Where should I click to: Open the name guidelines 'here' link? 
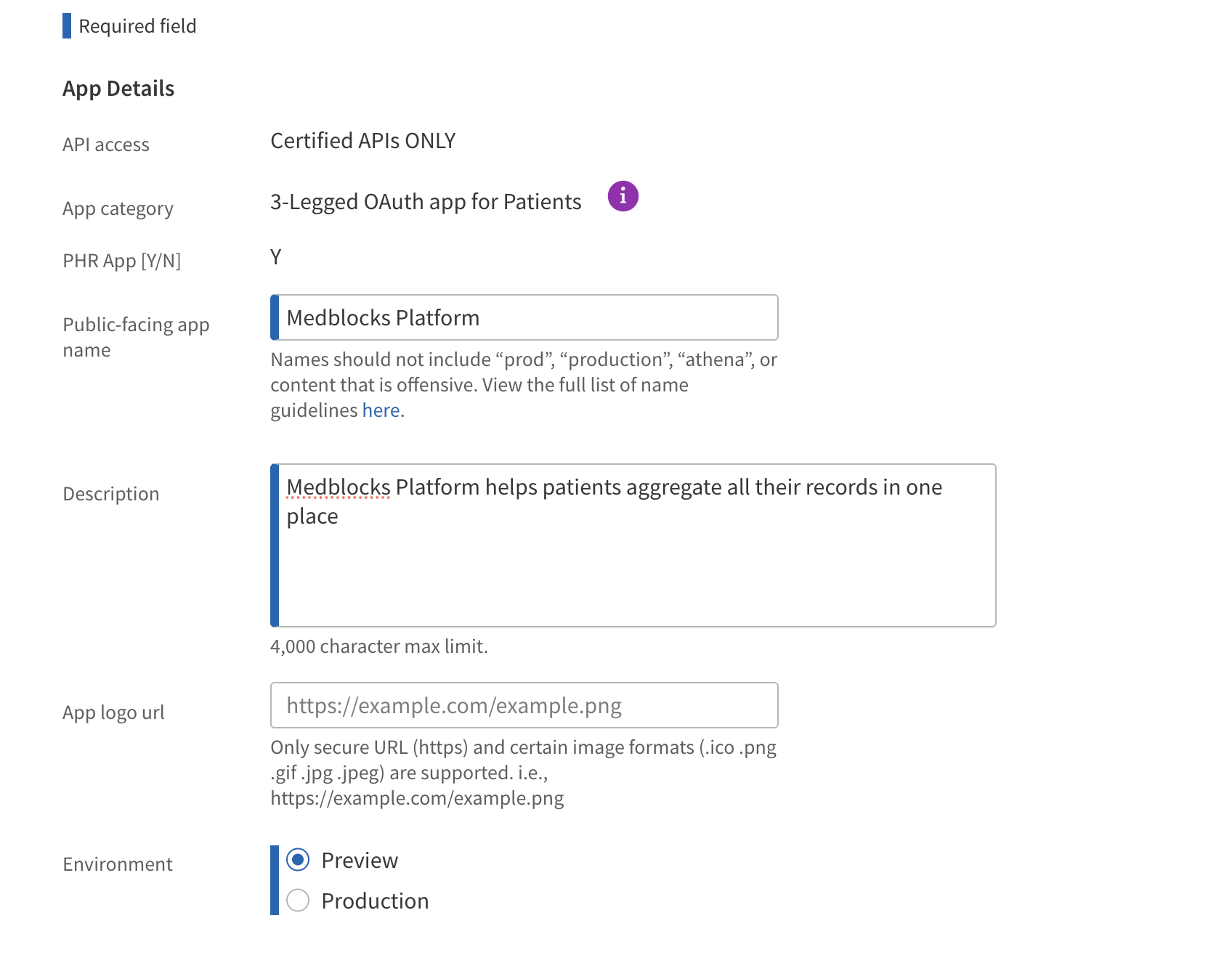point(381,410)
